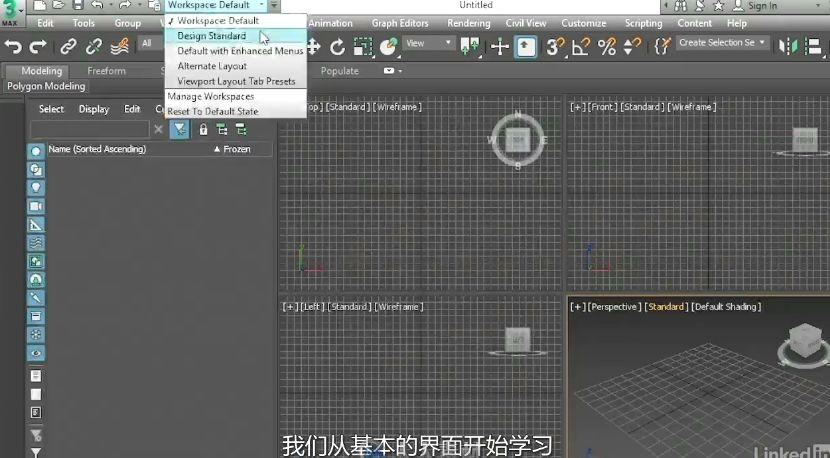Open the Customize menu
The width and height of the screenshot is (830, 458).
pos(584,23)
